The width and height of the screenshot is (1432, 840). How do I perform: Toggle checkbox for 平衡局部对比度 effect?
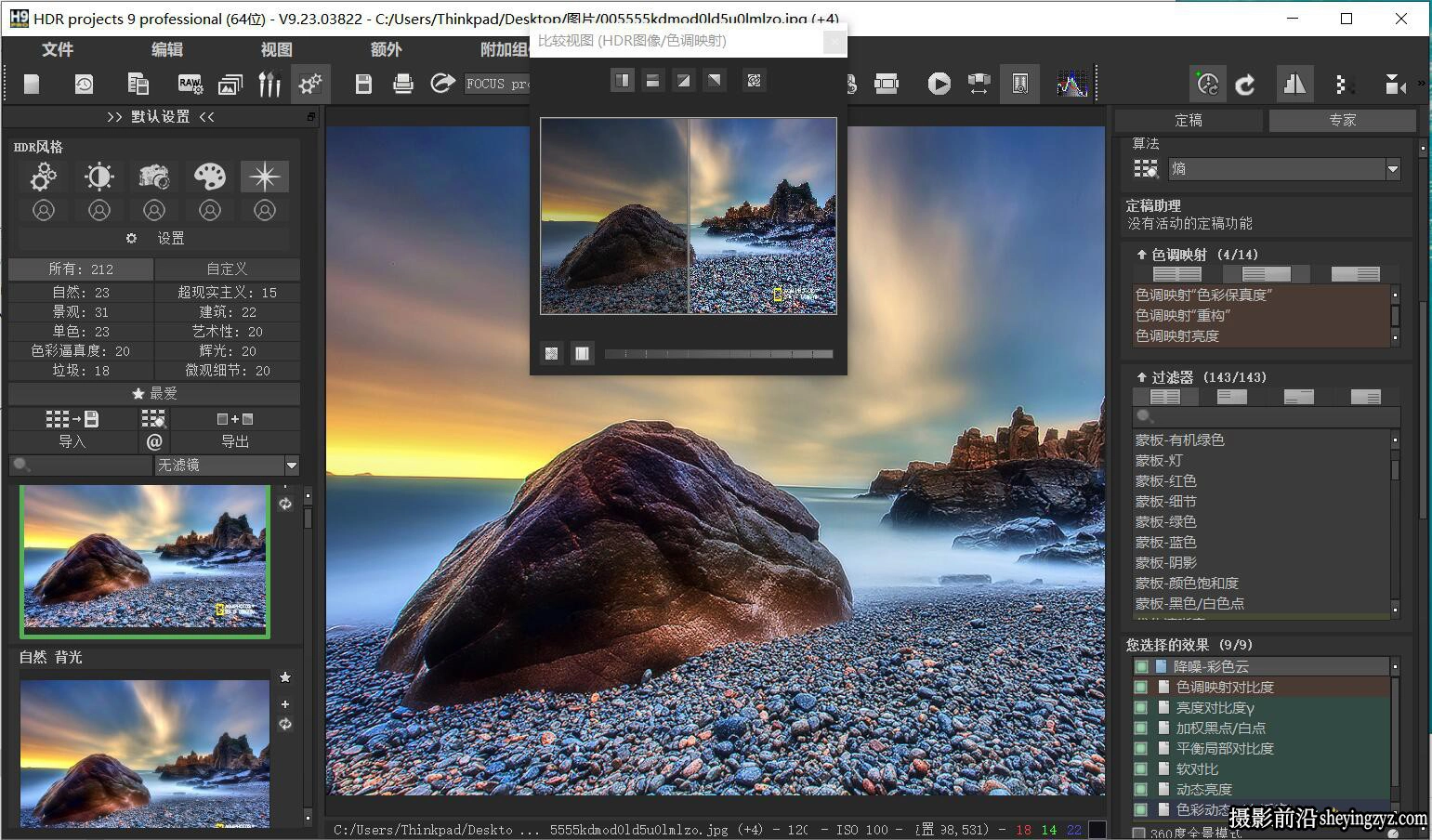[1141, 748]
